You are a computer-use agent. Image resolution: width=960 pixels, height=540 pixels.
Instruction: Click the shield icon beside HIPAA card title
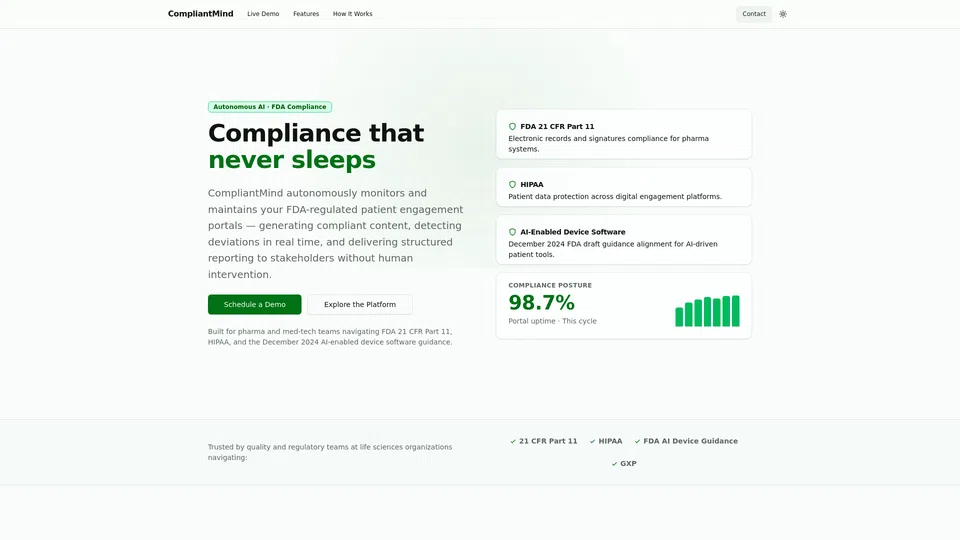(512, 184)
